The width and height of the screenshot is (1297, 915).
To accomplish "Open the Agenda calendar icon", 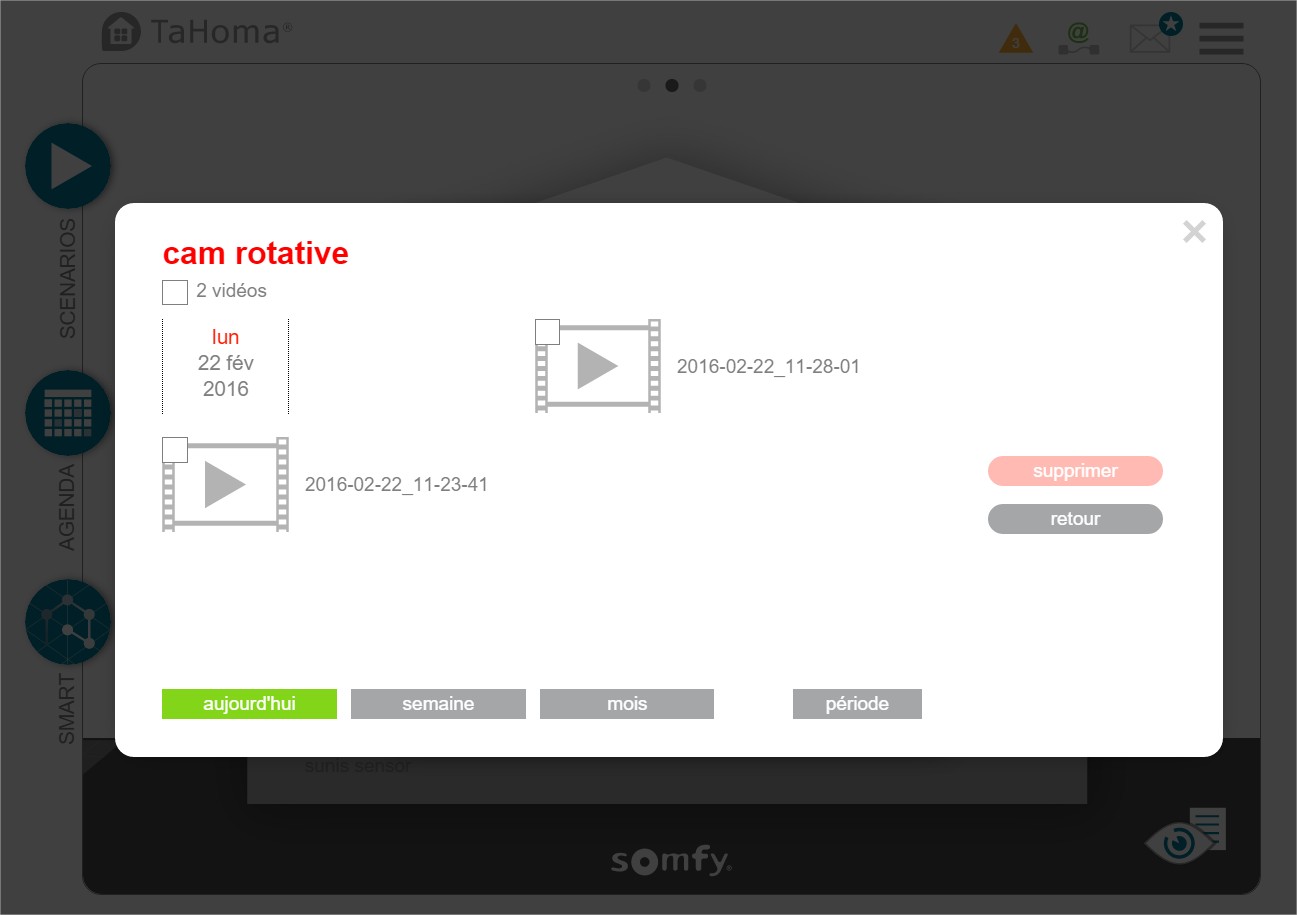I will tap(67, 413).
